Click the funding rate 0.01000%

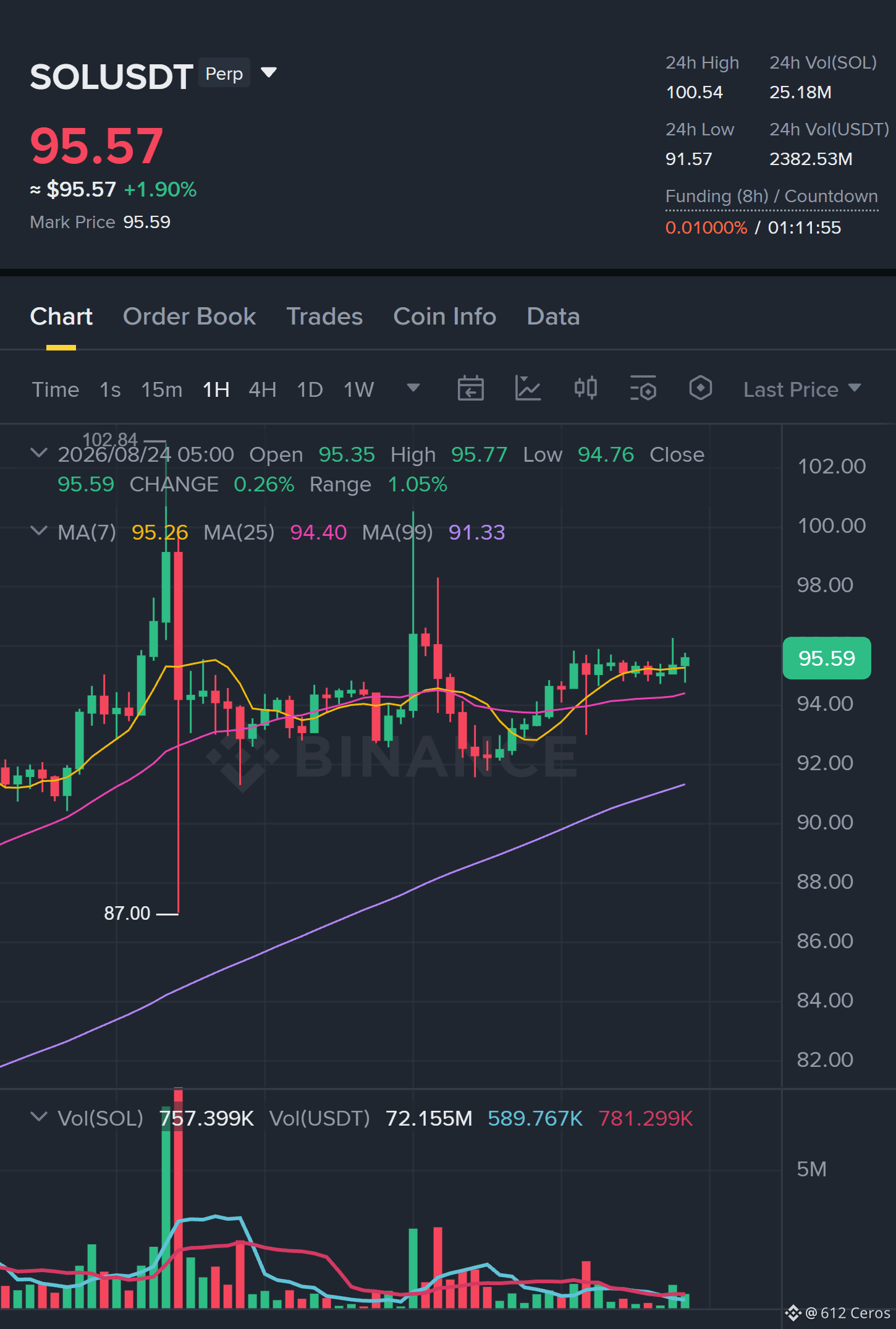(706, 227)
